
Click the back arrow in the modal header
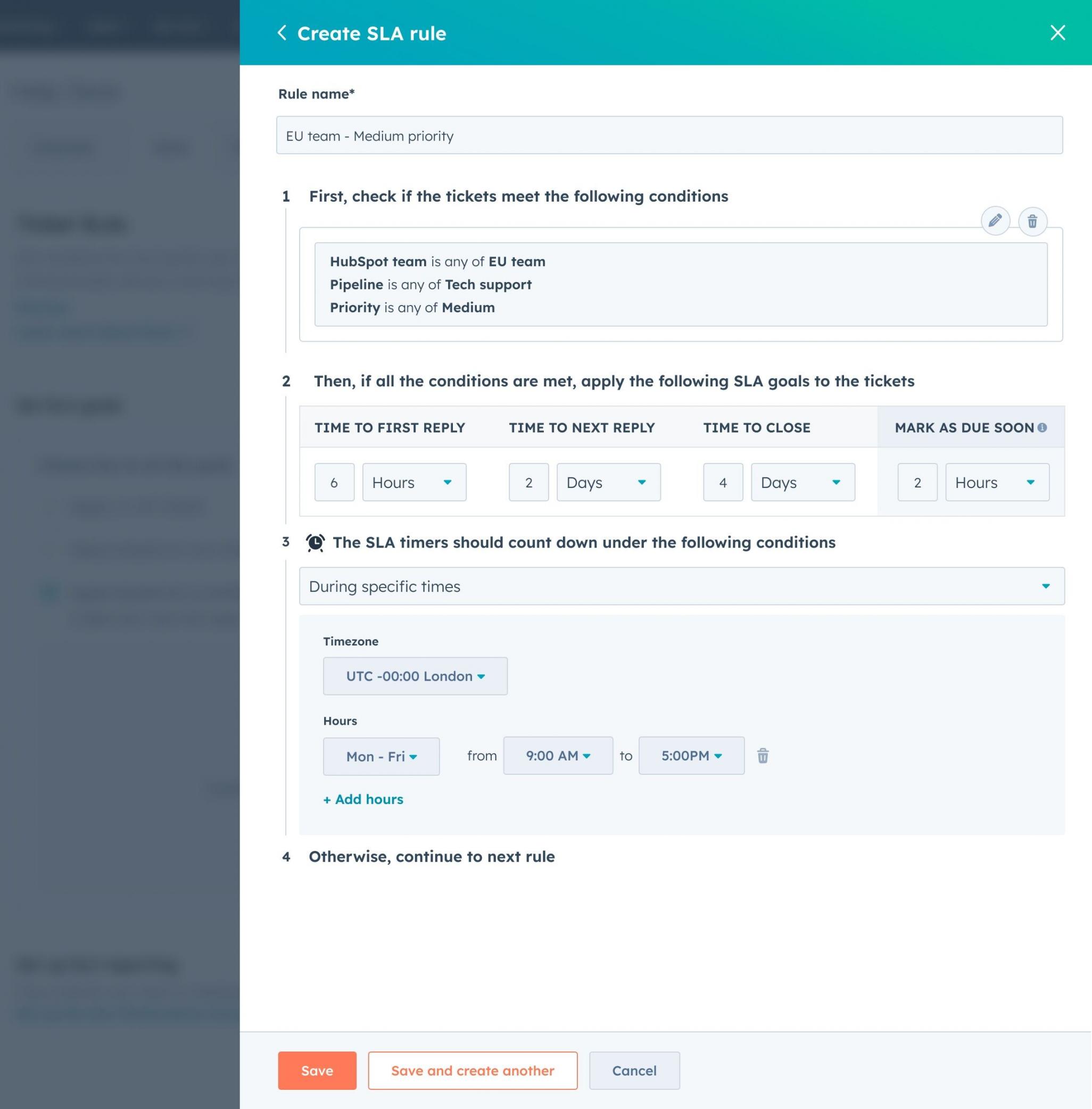click(x=282, y=32)
